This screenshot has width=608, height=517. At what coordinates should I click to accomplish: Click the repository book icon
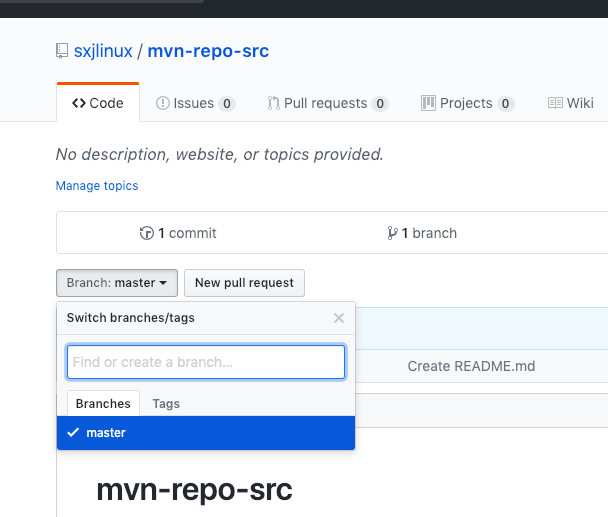(x=62, y=51)
